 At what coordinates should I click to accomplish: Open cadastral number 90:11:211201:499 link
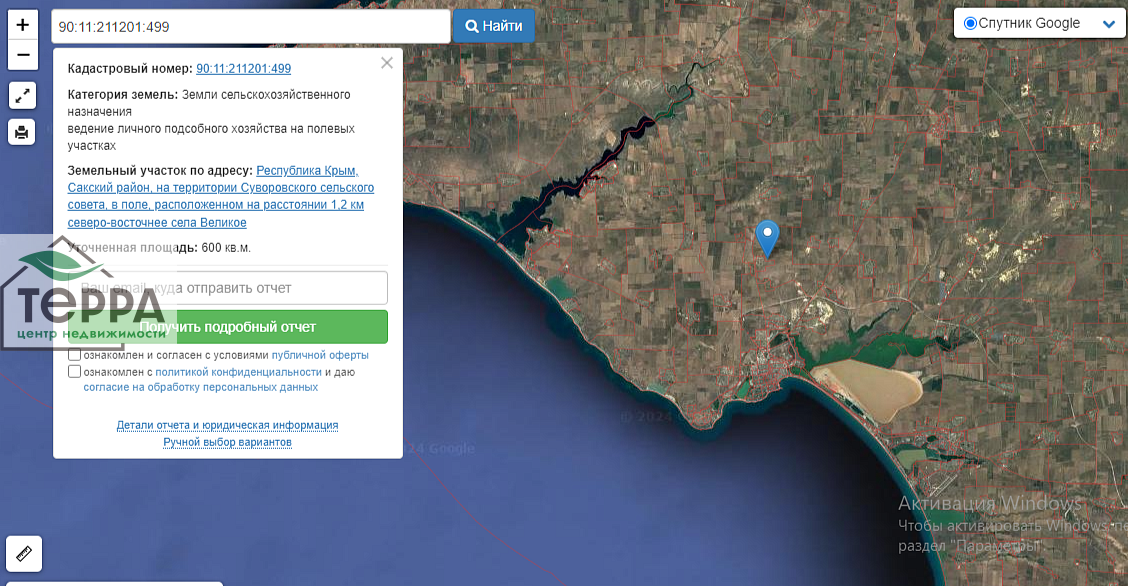point(243,69)
